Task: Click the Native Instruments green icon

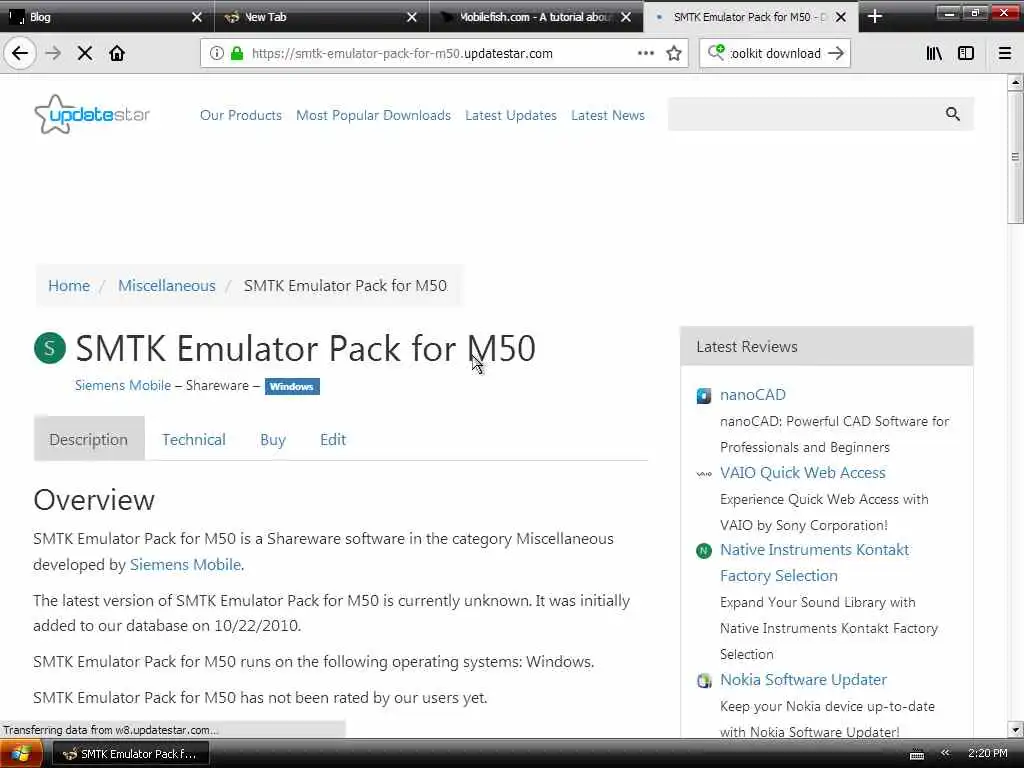Action: pos(703,551)
